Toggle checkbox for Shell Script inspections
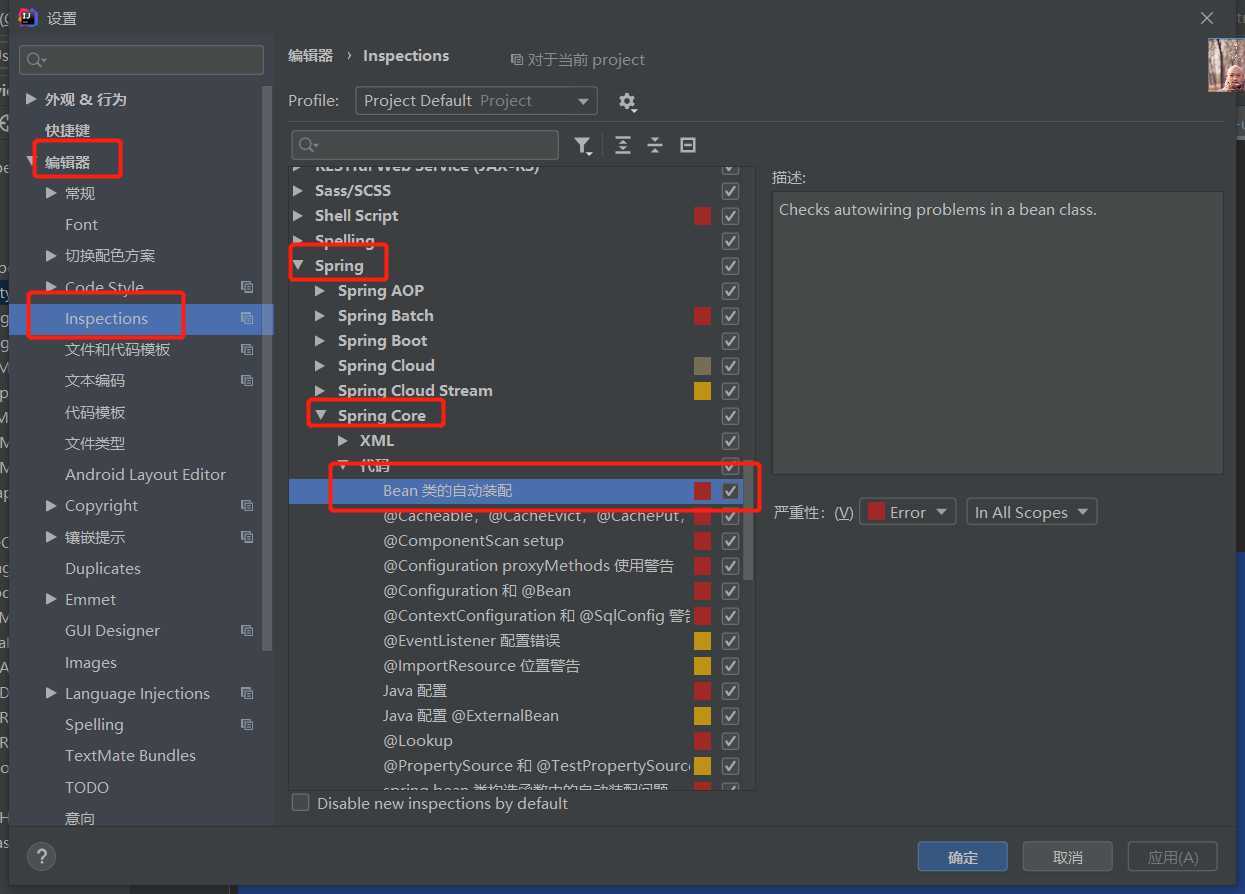Screen dimensions: 1245x894 730,216
